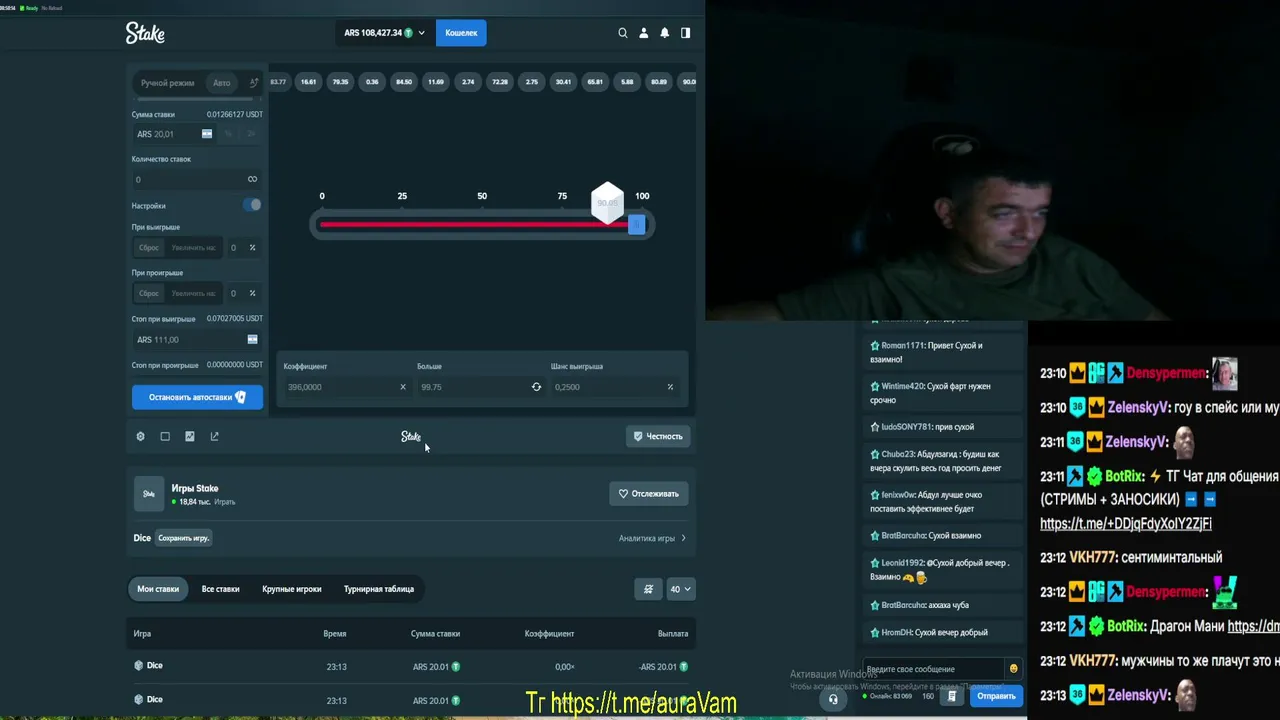Open the user profile icon

pos(644,33)
